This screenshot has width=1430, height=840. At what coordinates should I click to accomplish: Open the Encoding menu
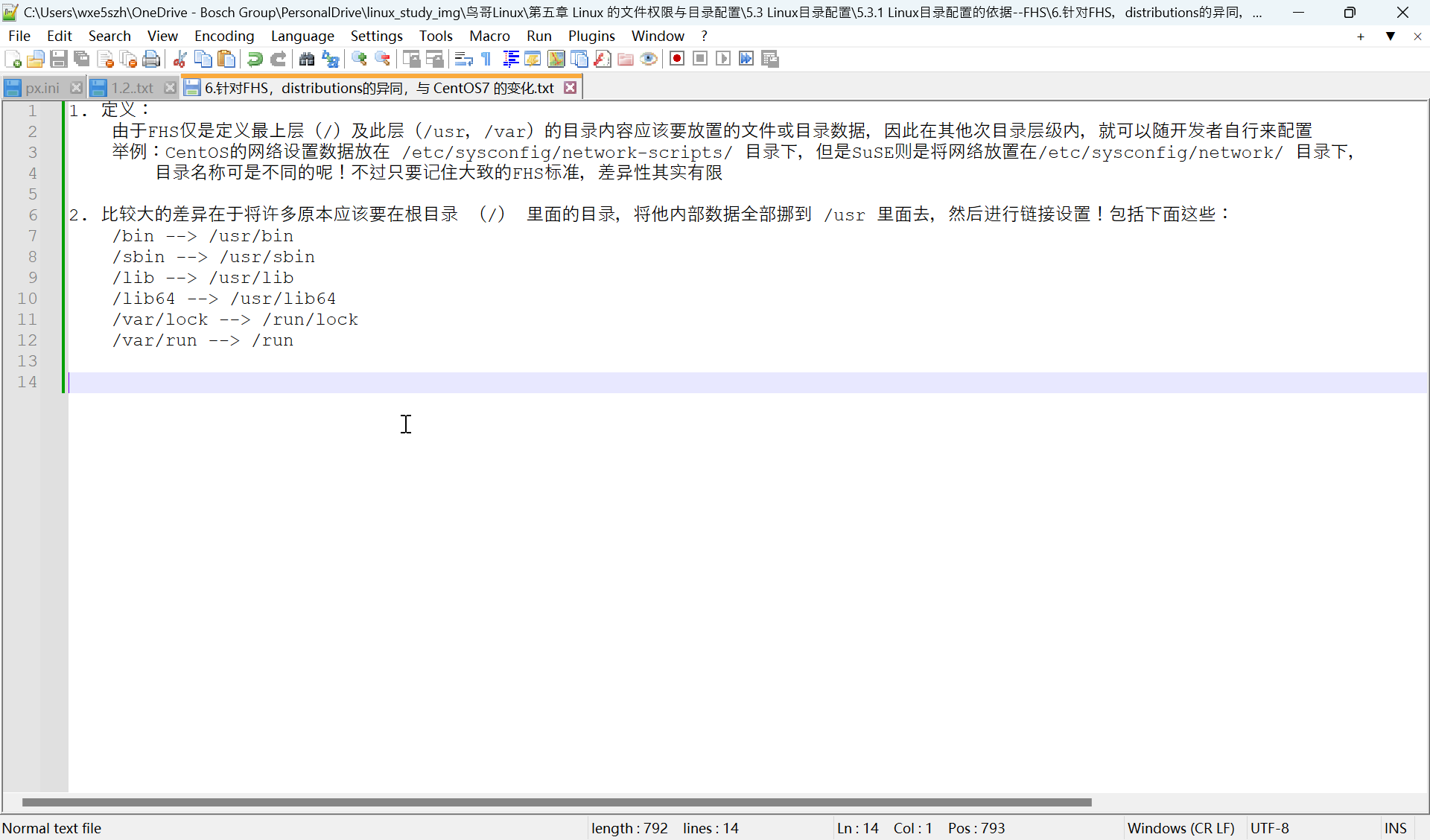coord(224,36)
